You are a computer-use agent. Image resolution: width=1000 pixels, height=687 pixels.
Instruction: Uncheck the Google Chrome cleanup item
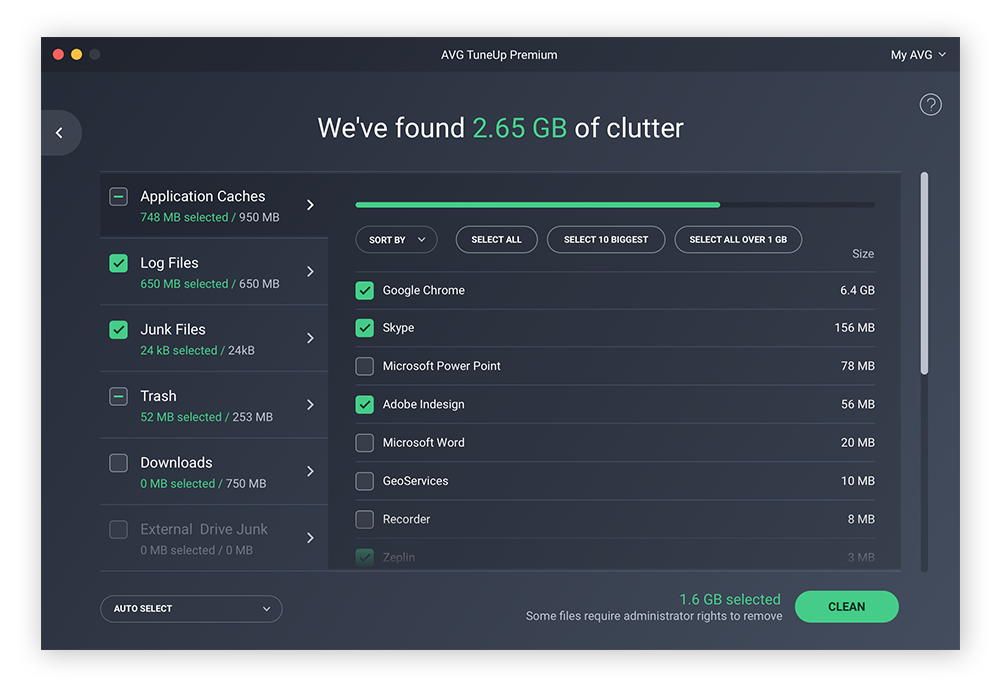coord(364,290)
